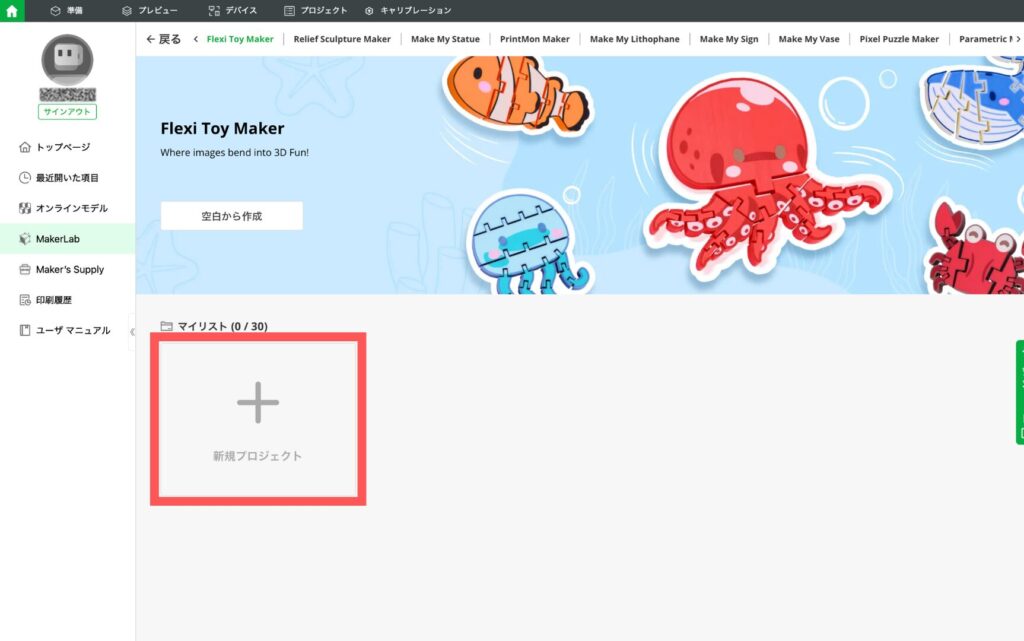This screenshot has height=641, width=1024.
Task: Select the Make My Sign tab
Action: [x=729, y=39]
